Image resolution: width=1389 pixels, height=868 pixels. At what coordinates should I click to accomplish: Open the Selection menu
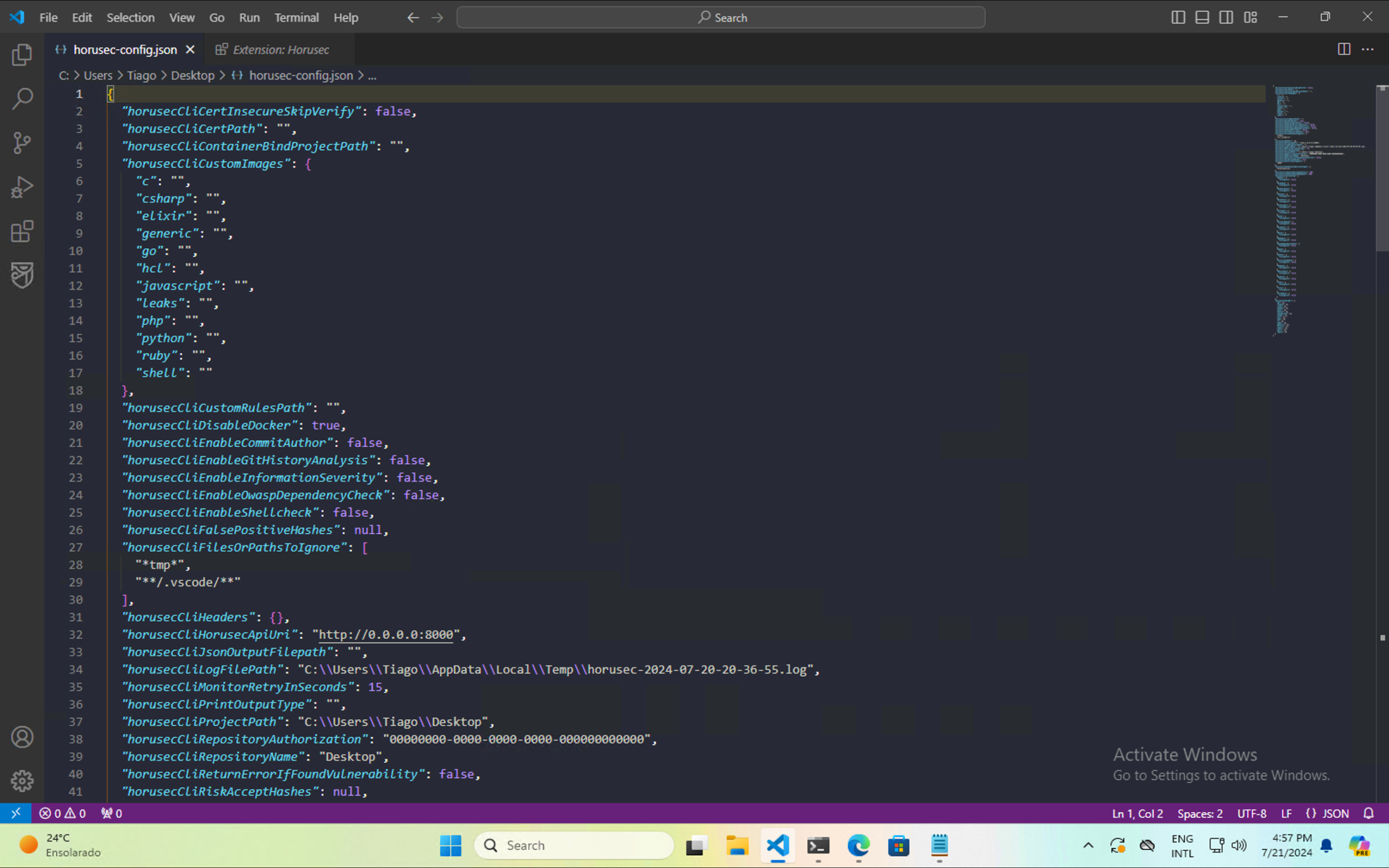pyautogui.click(x=130, y=18)
